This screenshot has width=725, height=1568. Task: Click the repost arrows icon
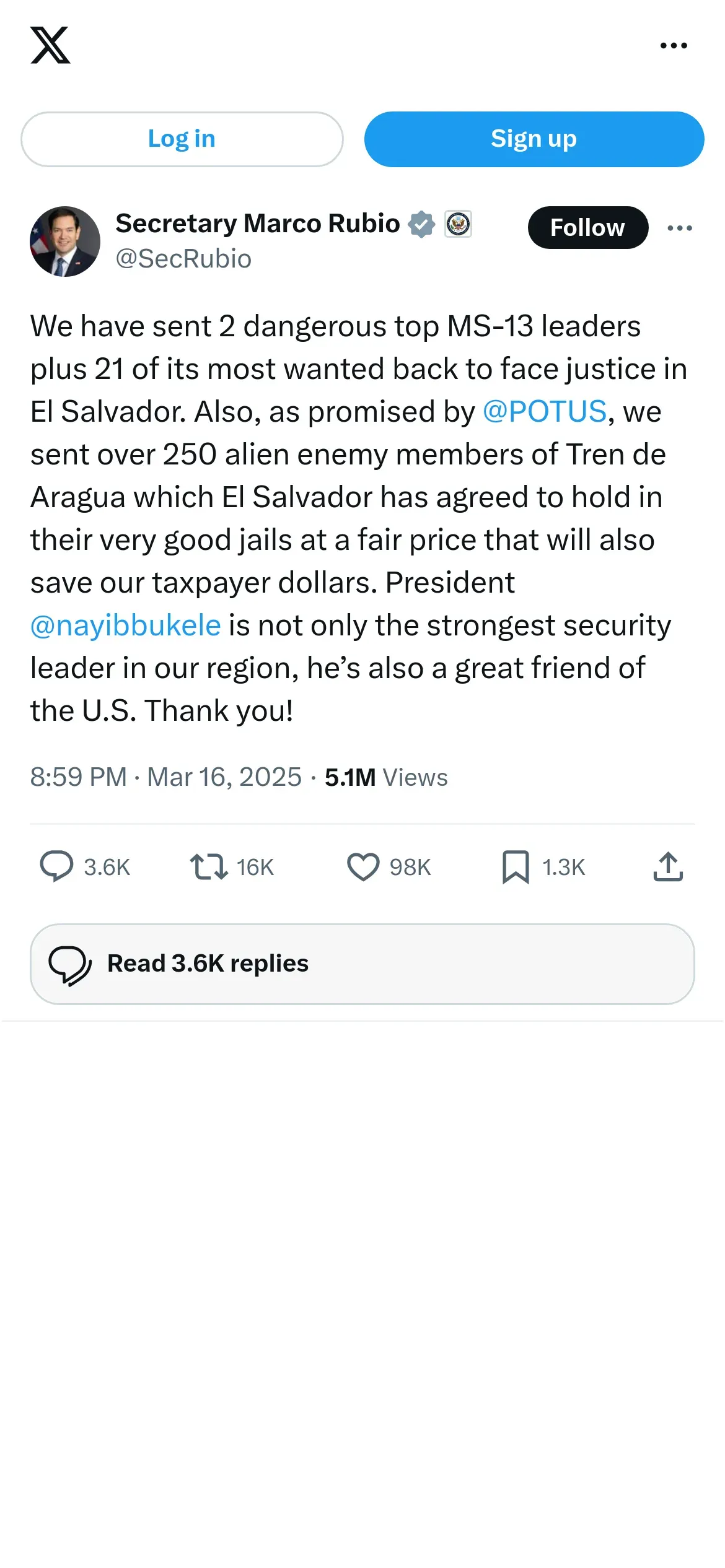pos(209,866)
